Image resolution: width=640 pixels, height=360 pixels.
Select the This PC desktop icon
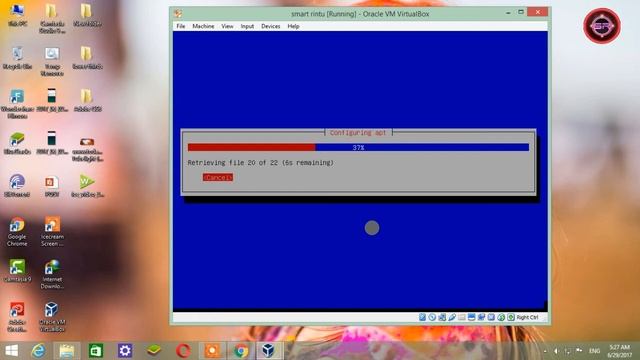point(17,15)
